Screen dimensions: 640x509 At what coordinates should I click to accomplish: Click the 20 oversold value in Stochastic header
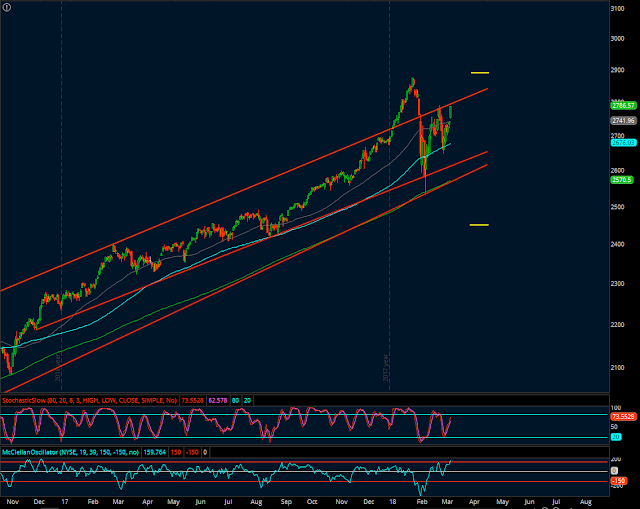(247, 400)
